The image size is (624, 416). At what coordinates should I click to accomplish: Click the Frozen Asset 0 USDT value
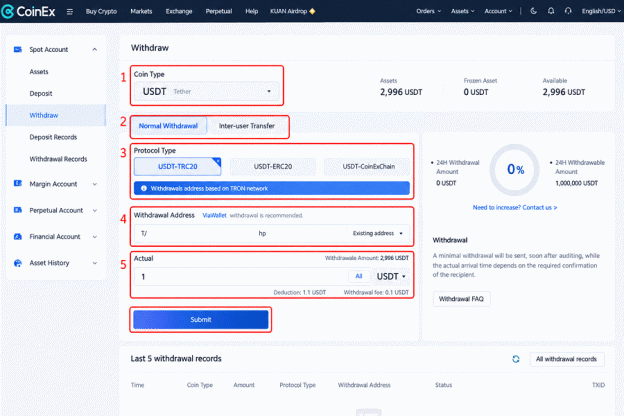click(476, 92)
